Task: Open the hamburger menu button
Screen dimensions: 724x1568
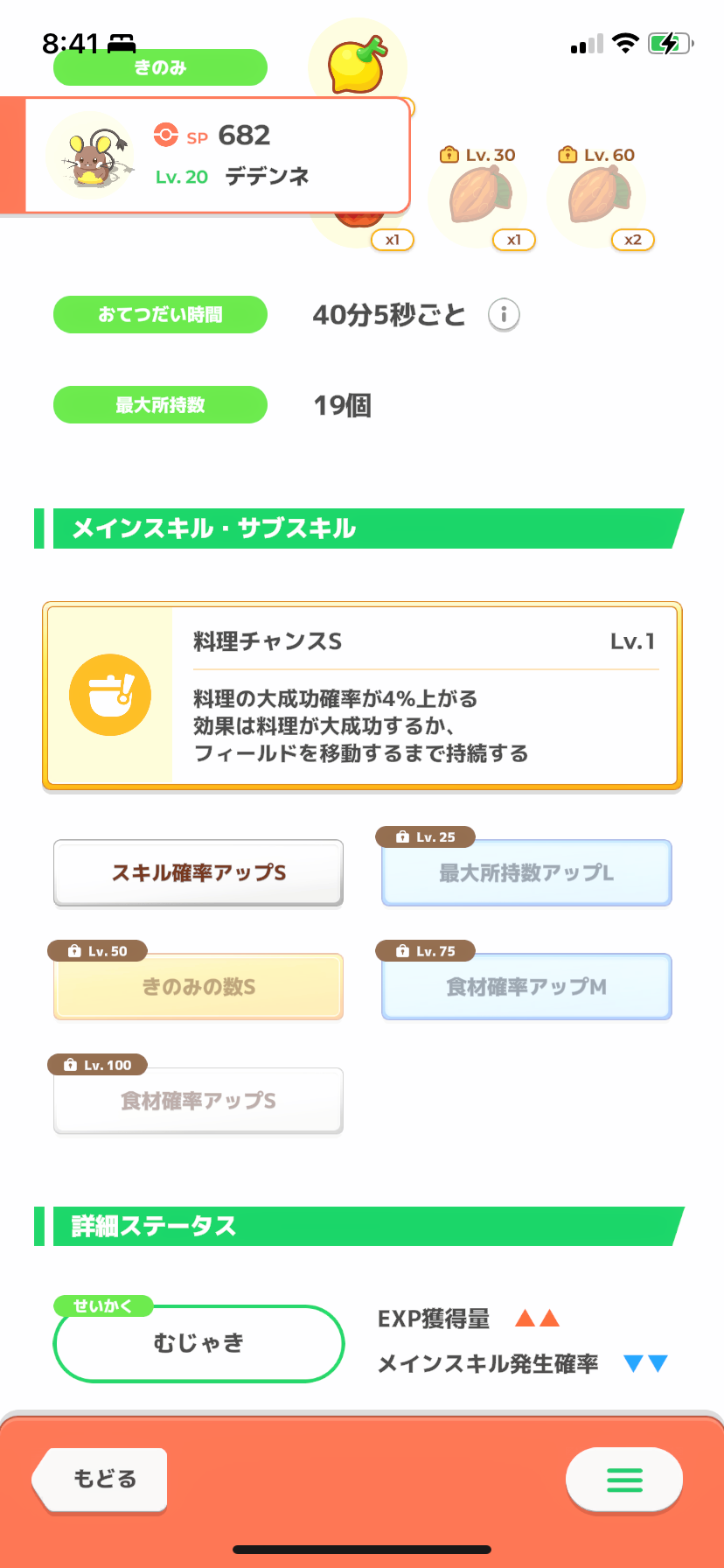Action: [x=624, y=1480]
